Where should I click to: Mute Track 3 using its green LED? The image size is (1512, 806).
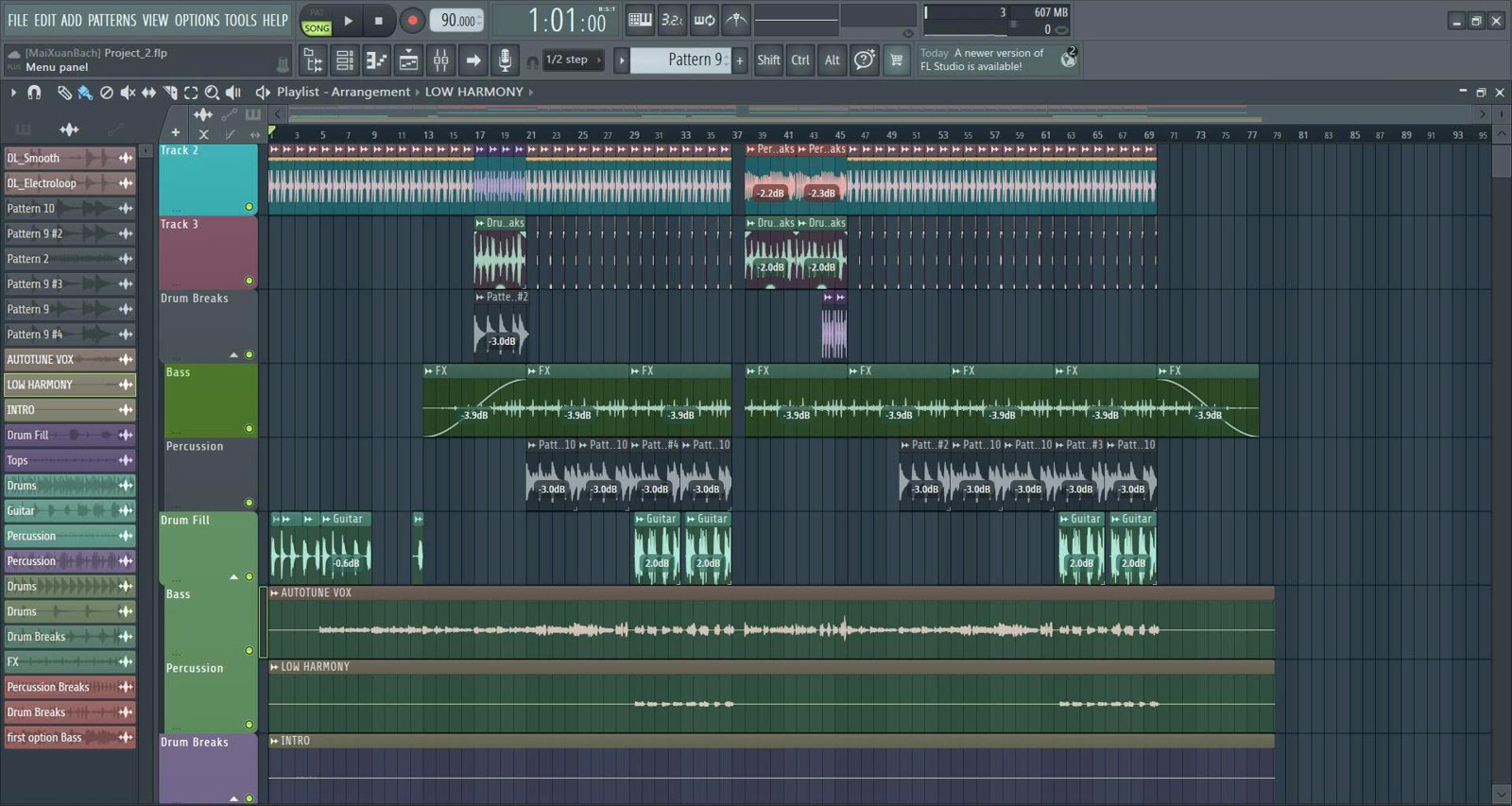(249, 281)
